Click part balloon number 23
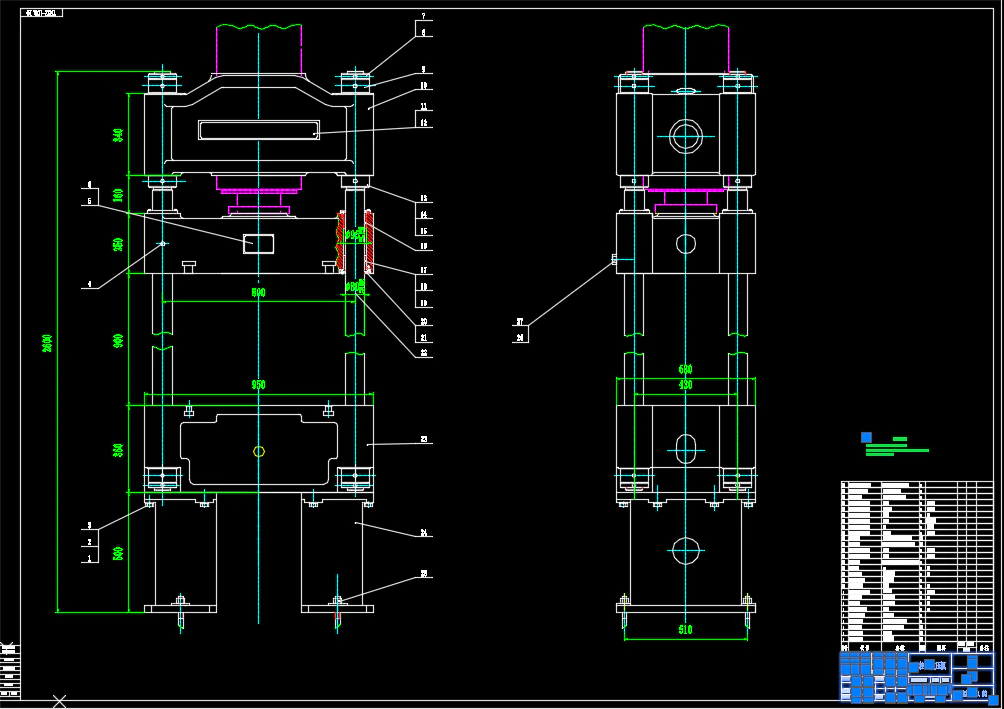 coord(423,439)
